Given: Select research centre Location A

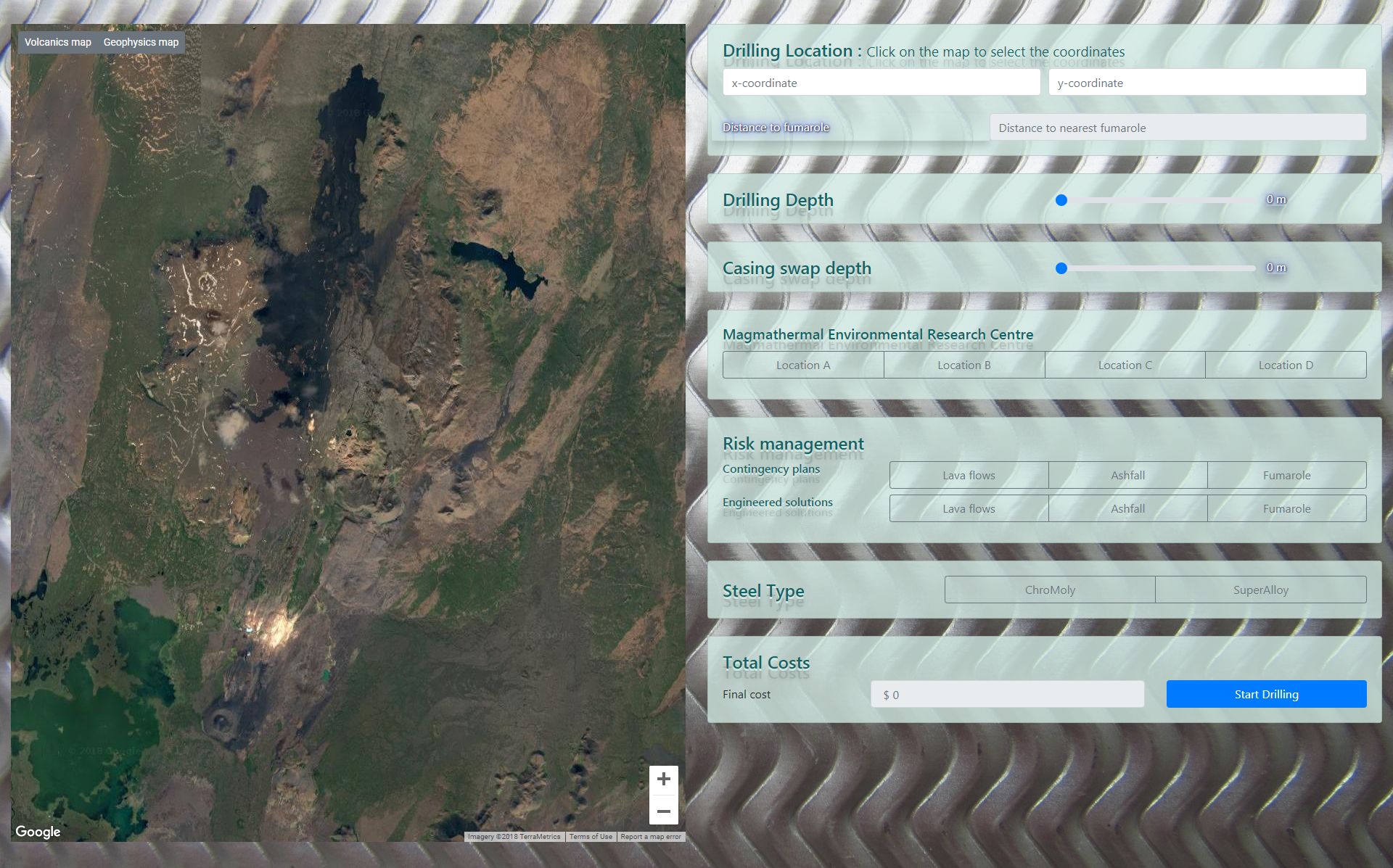Looking at the screenshot, I should pos(803,365).
